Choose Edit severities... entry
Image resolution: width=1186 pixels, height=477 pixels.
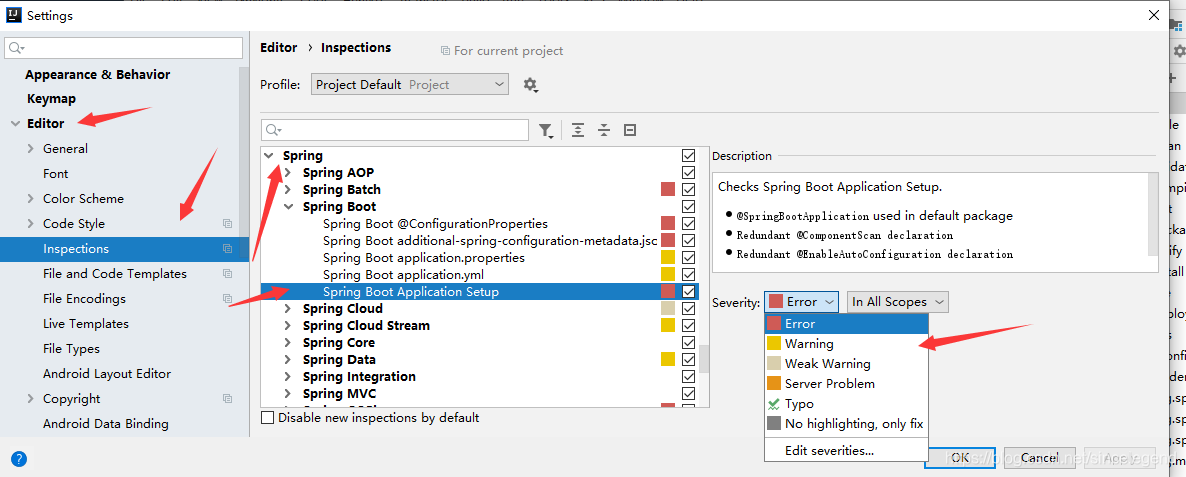pyautogui.click(x=846, y=451)
